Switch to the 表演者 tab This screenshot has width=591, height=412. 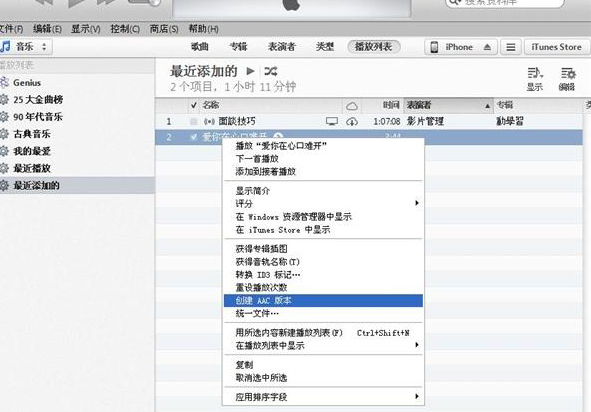tap(282, 47)
